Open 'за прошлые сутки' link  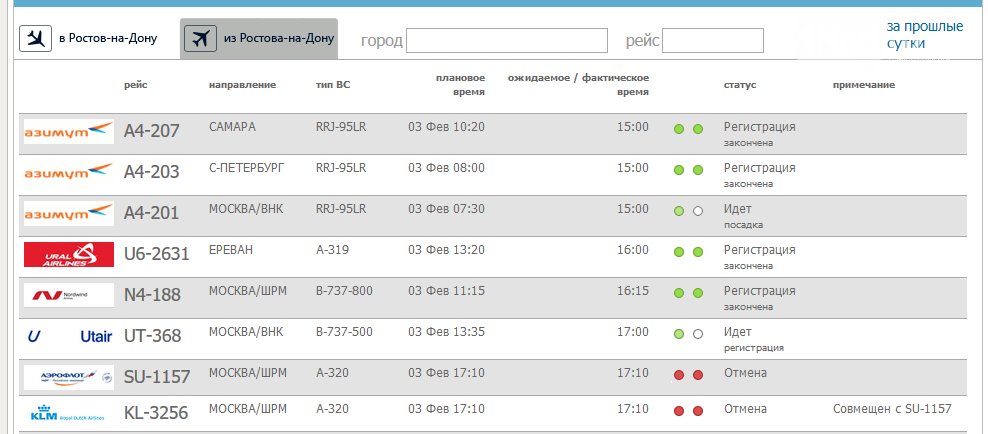(x=924, y=34)
